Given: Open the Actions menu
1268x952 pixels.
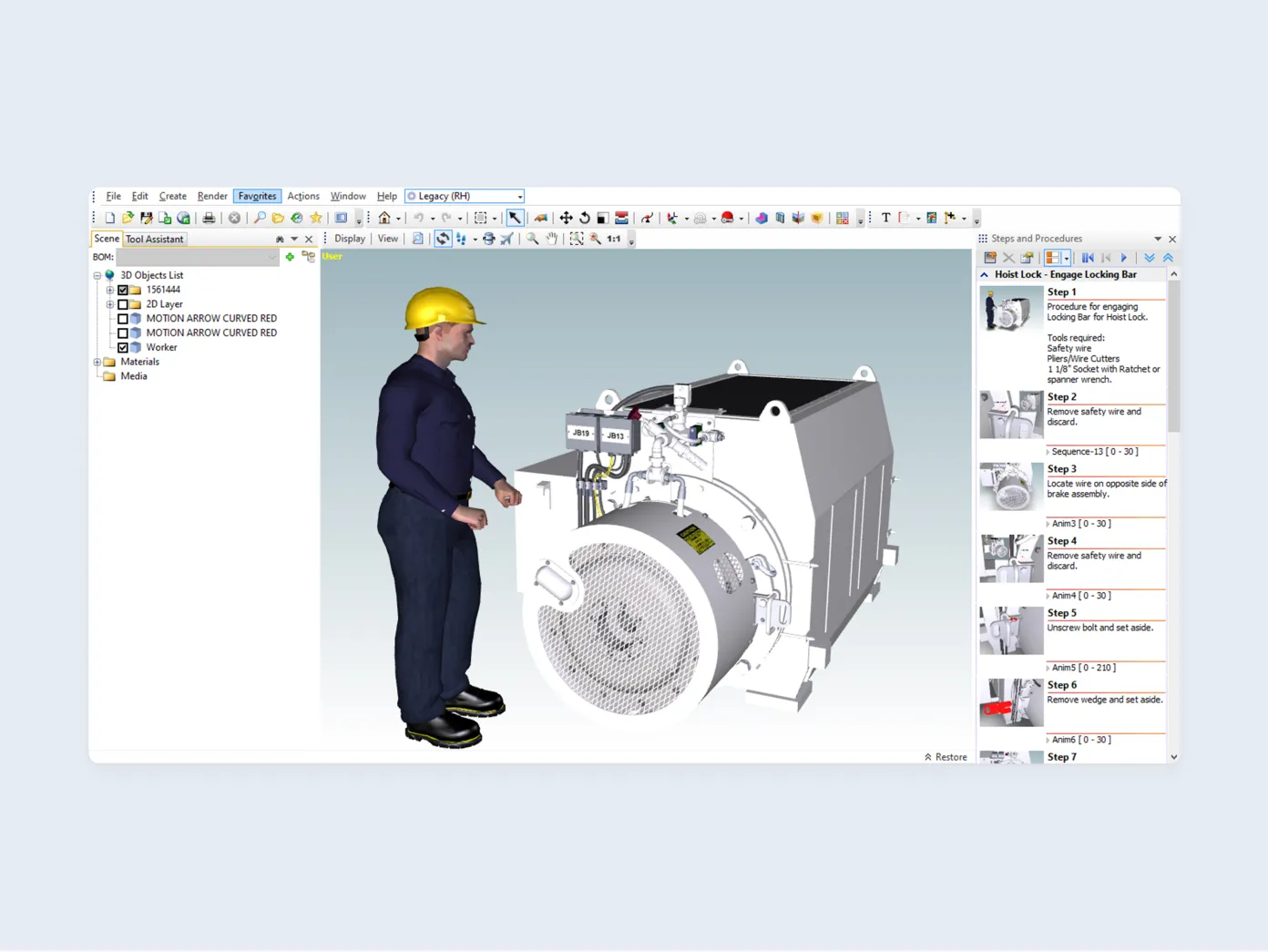Looking at the screenshot, I should (x=303, y=196).
